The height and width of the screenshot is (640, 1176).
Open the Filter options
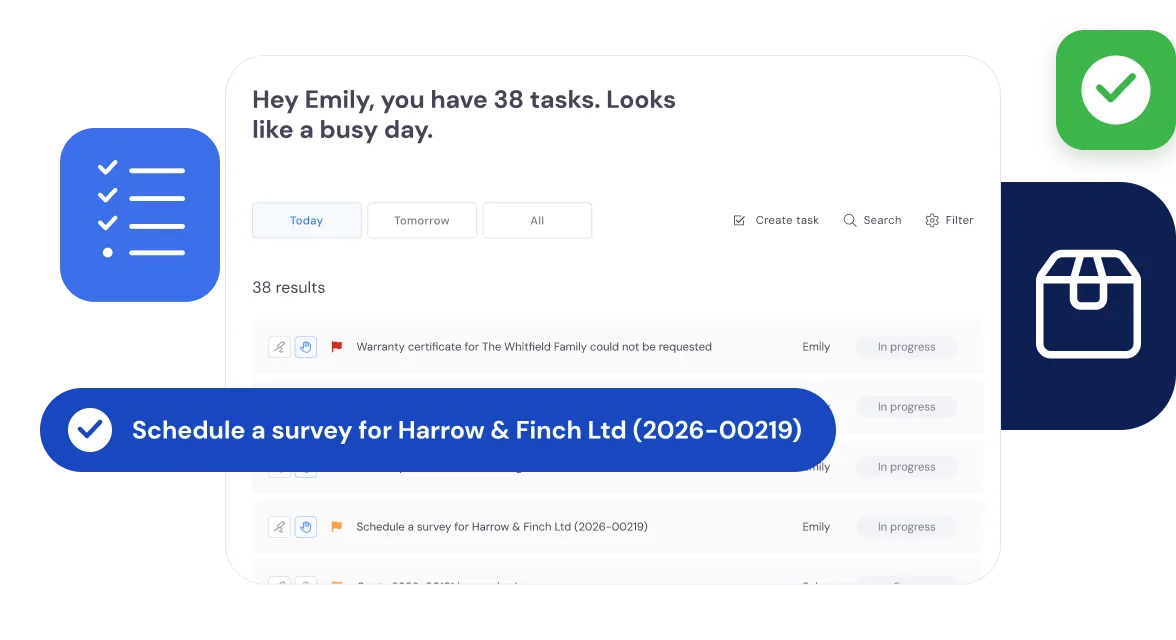(949, 220)
